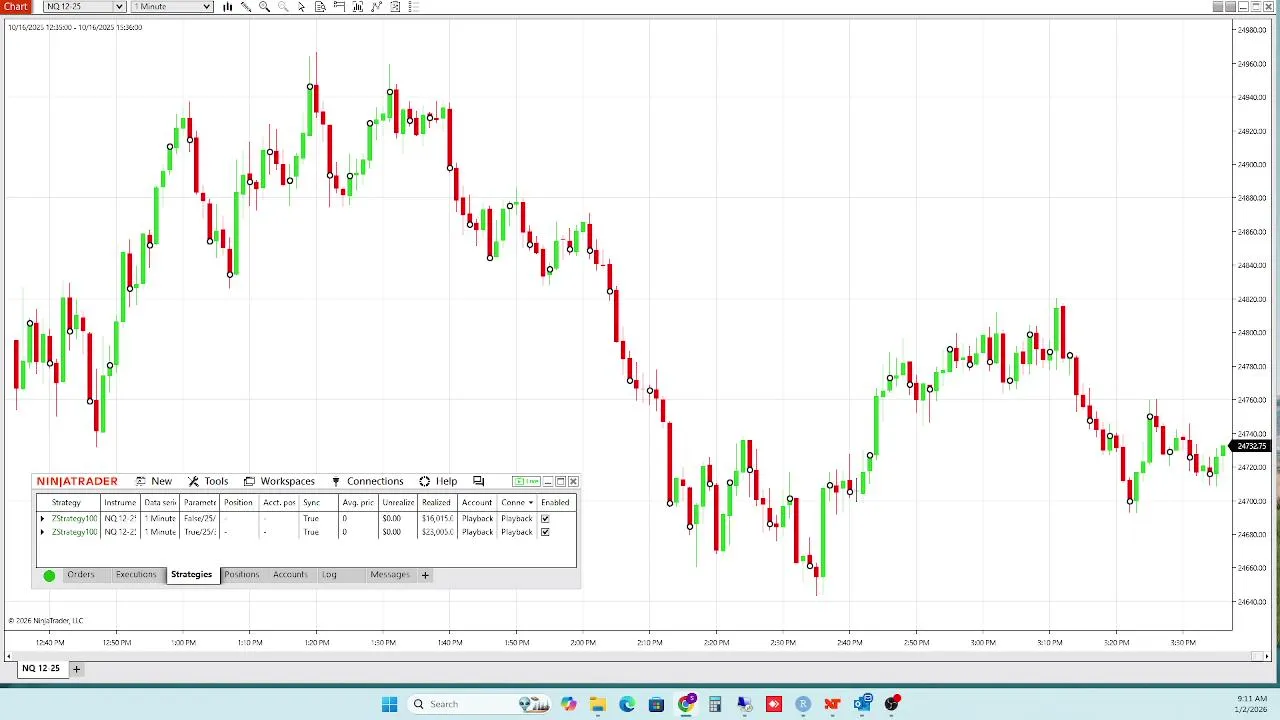The width and height of the screenshot is (1280, 720).
Task: Click the Strategy column header
Action: click(66, 502)
